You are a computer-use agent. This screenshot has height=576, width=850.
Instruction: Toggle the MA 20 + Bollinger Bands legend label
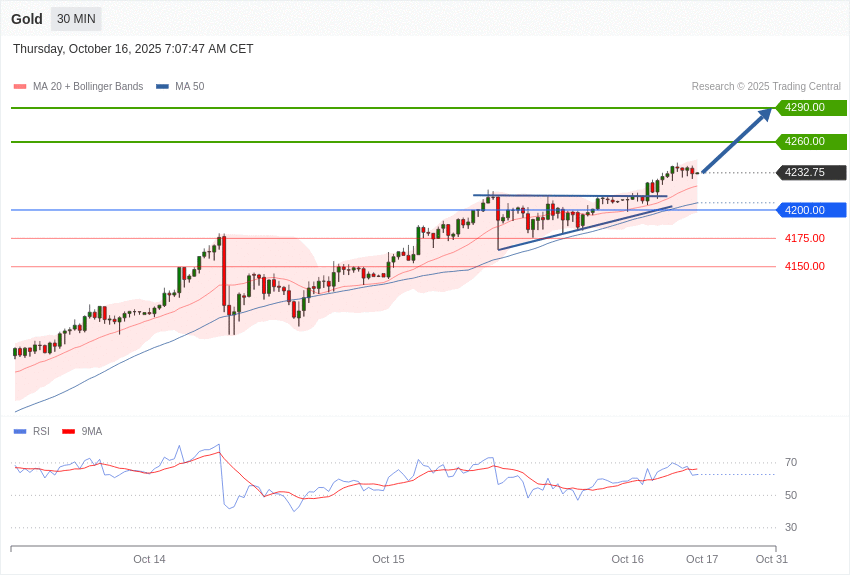click(x=88, y=87)
